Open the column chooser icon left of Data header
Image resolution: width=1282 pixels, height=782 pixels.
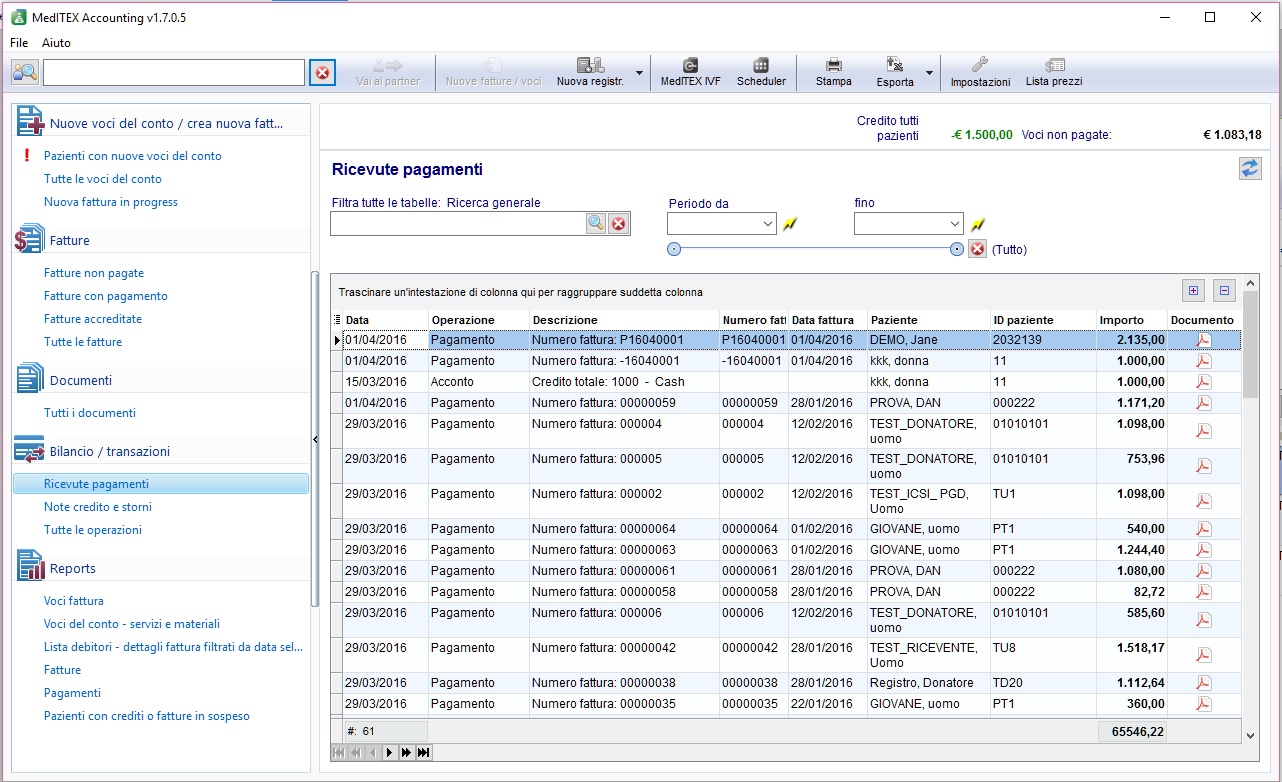pyautogui.click(x=337, y=320)
